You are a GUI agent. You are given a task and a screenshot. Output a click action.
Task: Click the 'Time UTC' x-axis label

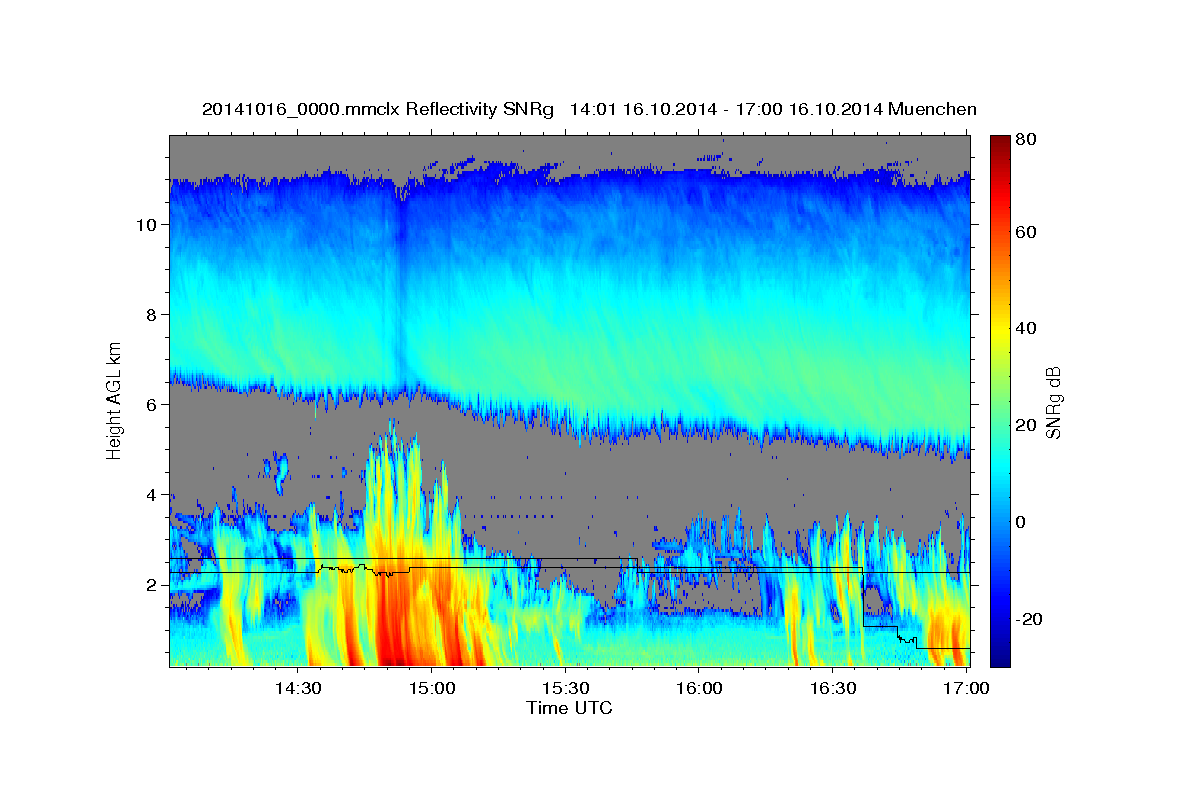[x=569, y=708]
